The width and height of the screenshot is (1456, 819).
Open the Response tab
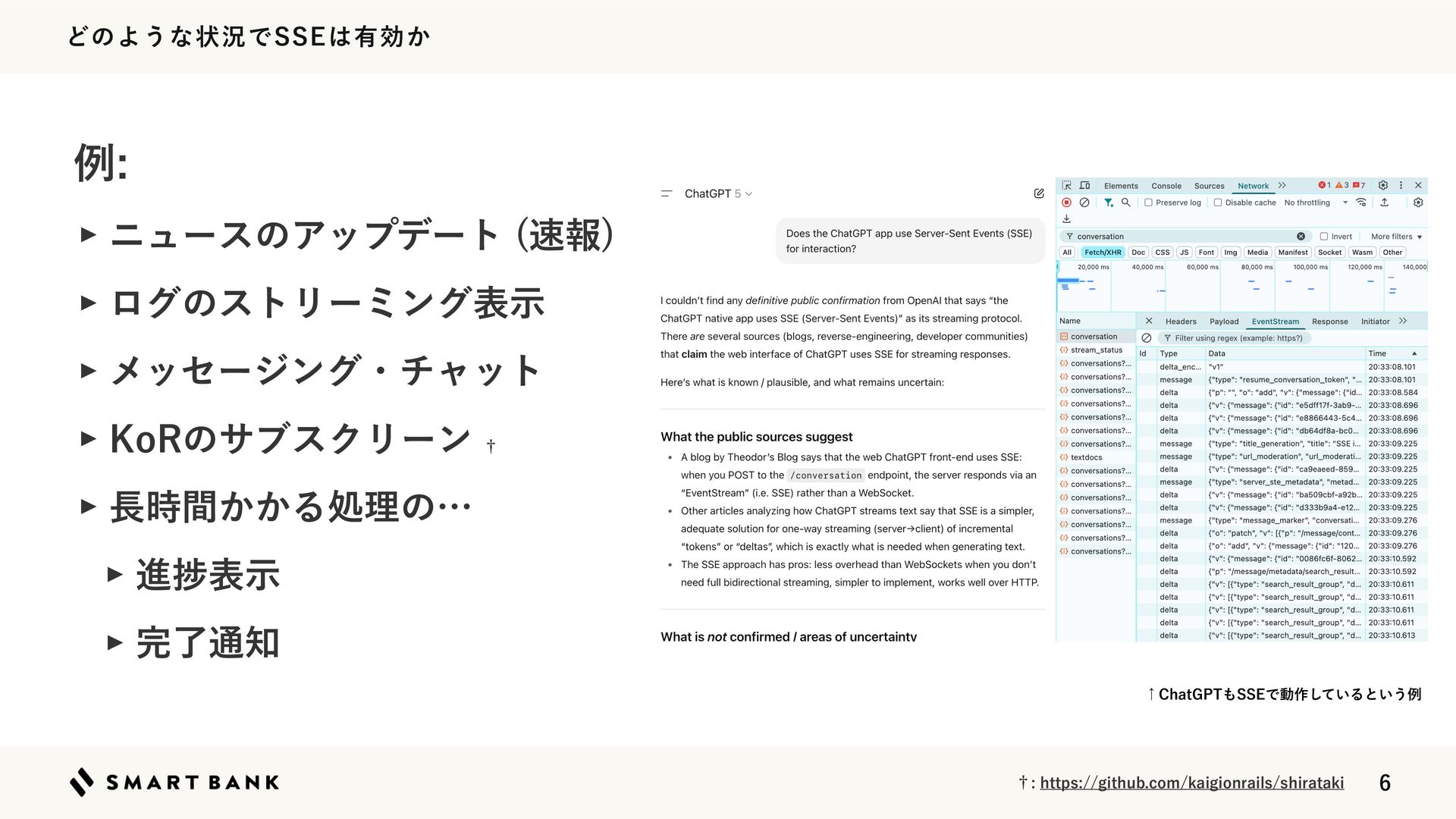(1329, 322)
